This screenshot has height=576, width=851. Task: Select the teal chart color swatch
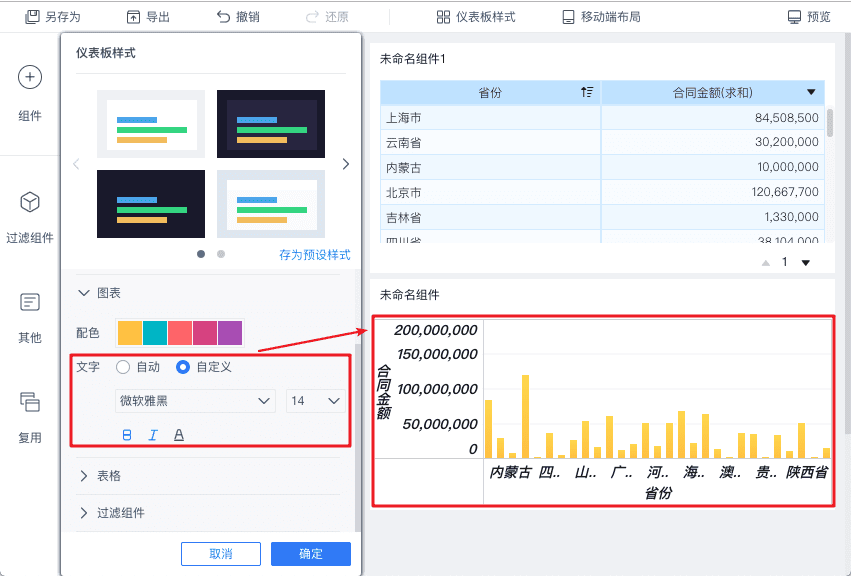pos(155,333)
